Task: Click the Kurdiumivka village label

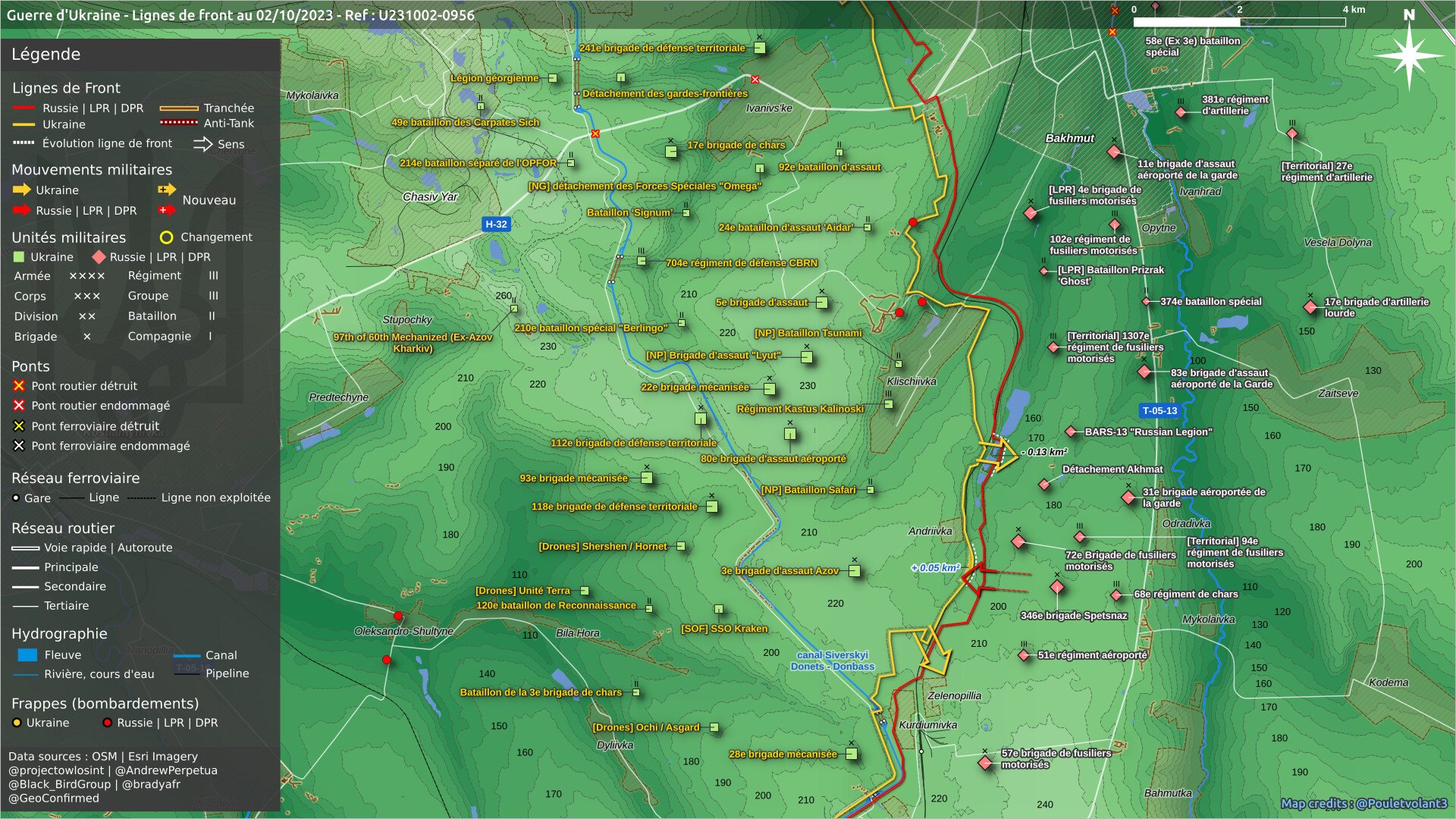Action: click(x=927, y=725)
